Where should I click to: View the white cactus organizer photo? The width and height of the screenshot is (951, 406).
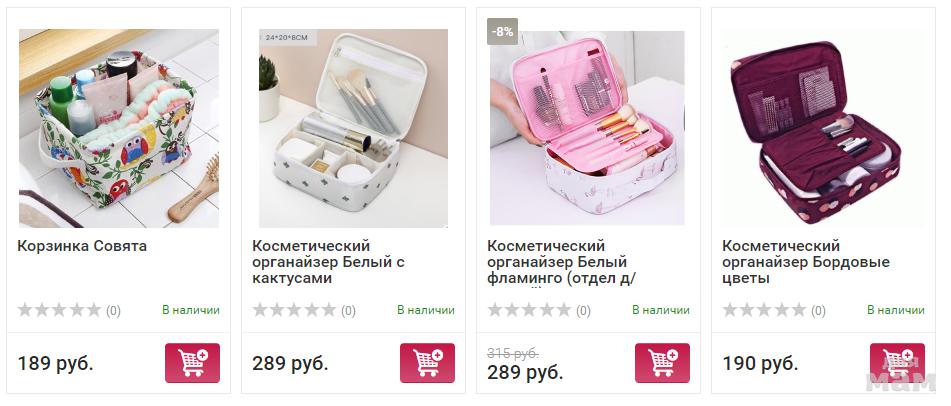point(354,128)
